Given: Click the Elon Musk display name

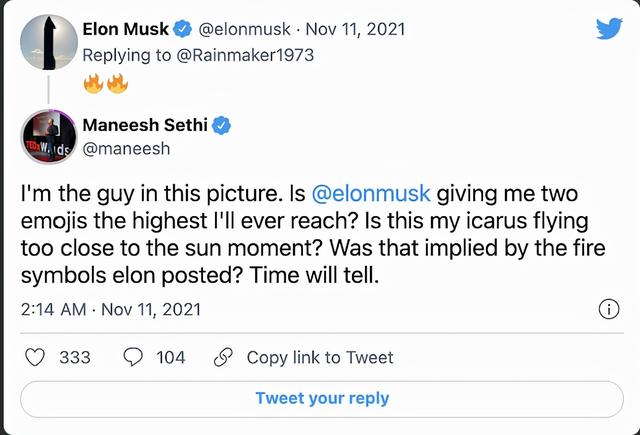Looking at the screenshot, I should [x=128, y=29].
